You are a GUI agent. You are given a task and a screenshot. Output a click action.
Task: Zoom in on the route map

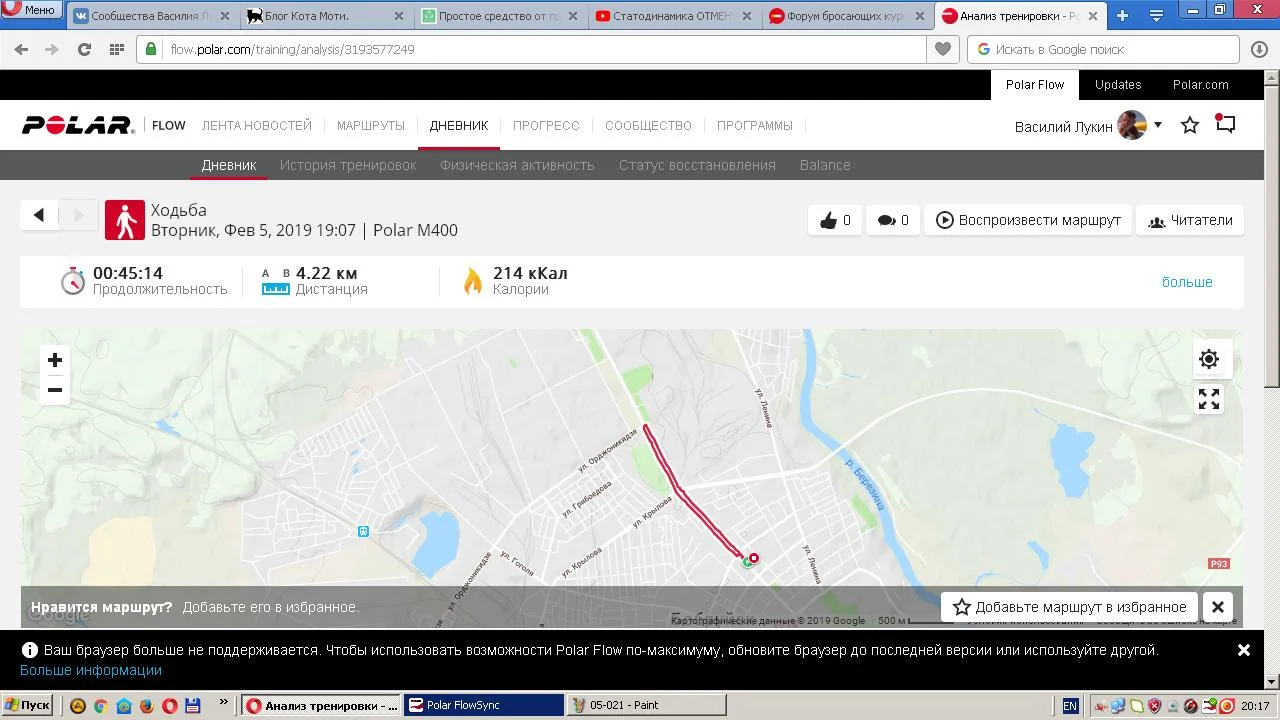click(55, 360)
